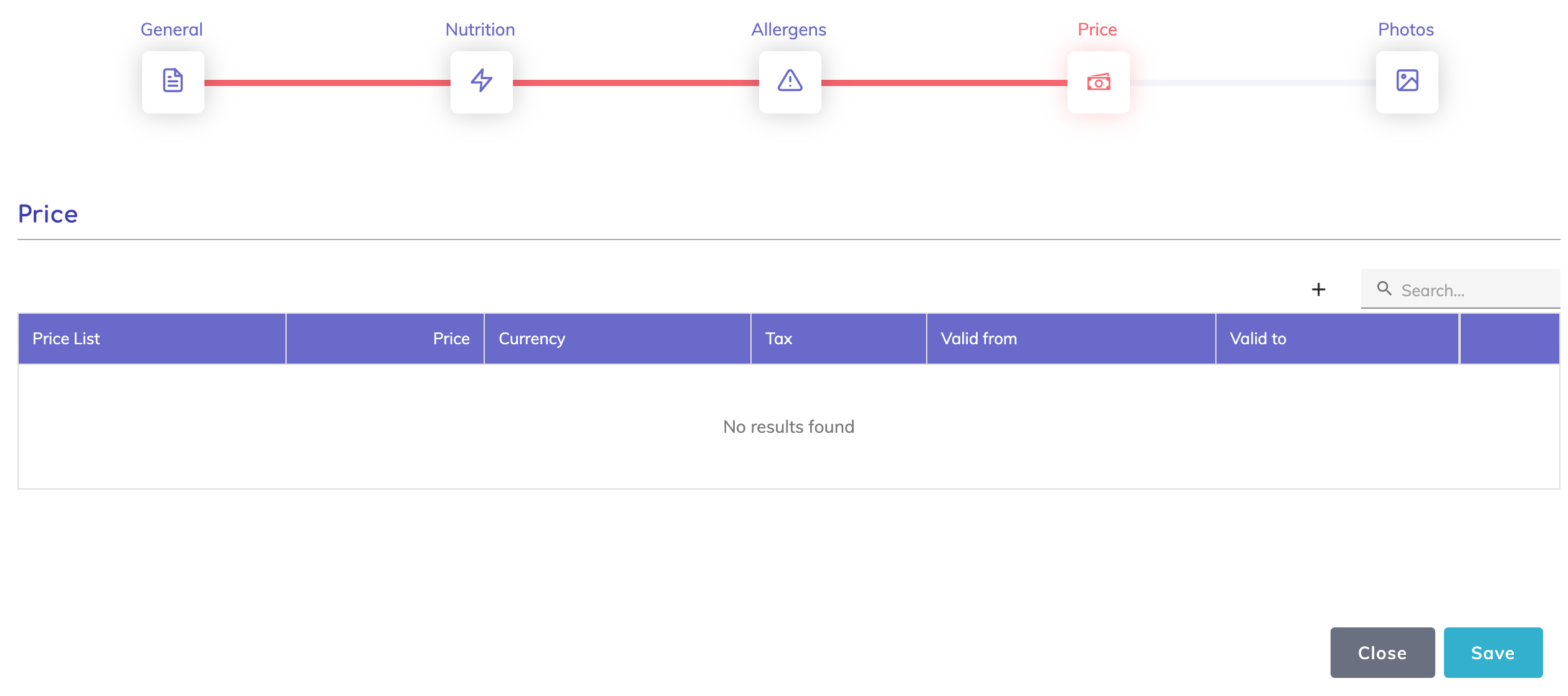This screenshot has height=696, width=1568.
Task: Sort by Valid from column header
Action: point(978,339)
